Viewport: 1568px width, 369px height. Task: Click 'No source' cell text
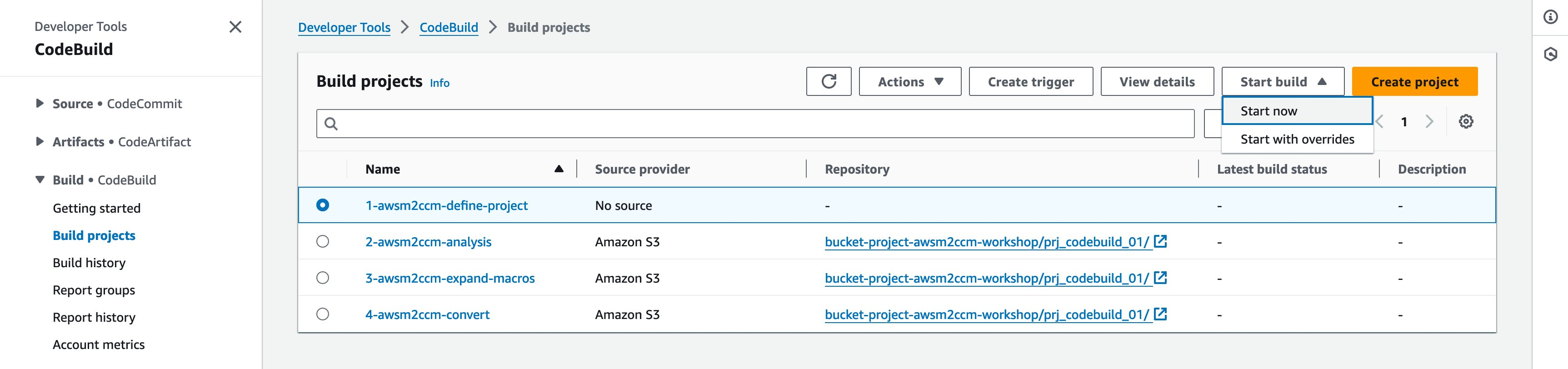tap(623, 206)
